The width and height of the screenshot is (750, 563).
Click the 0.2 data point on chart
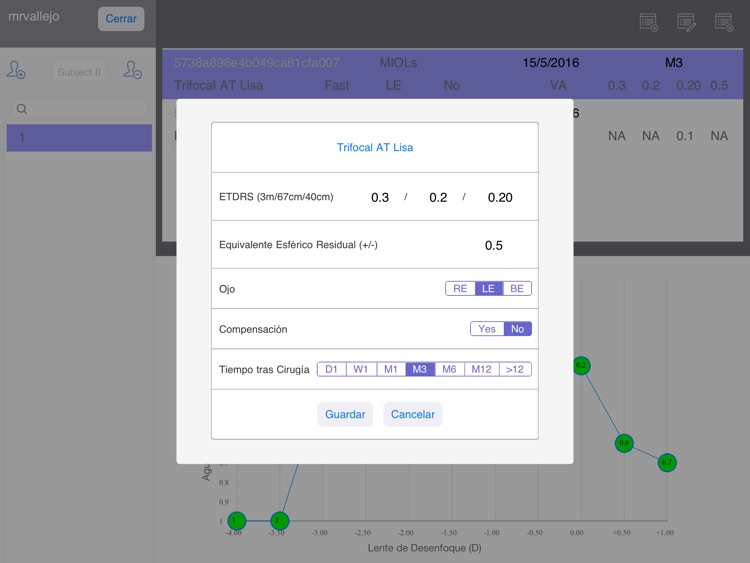[581, 365]
